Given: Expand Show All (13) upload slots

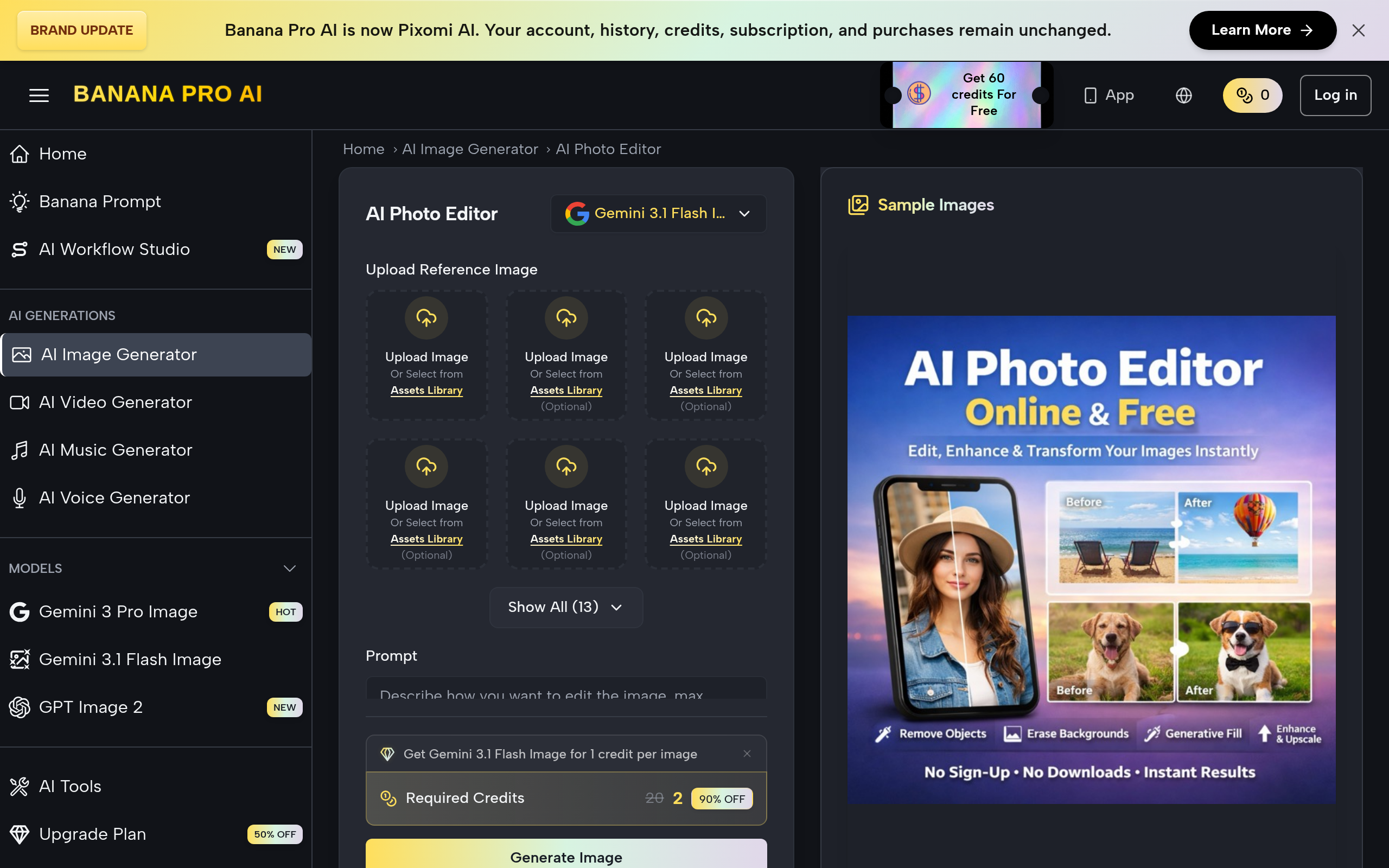Looking at the screenshot, I should pos(566,608).
